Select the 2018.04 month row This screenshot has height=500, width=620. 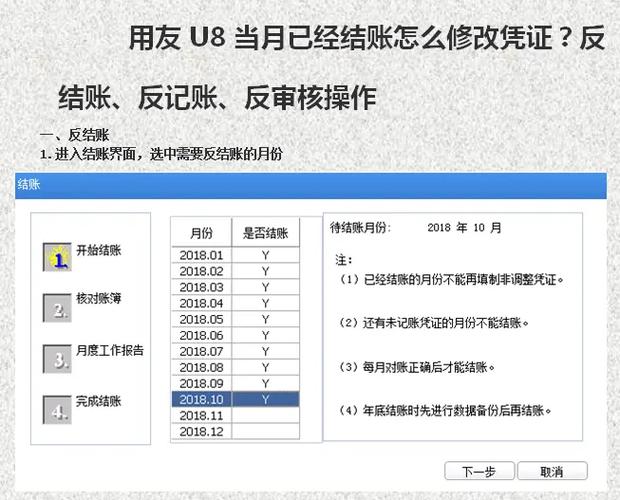[x=235, y=303]
